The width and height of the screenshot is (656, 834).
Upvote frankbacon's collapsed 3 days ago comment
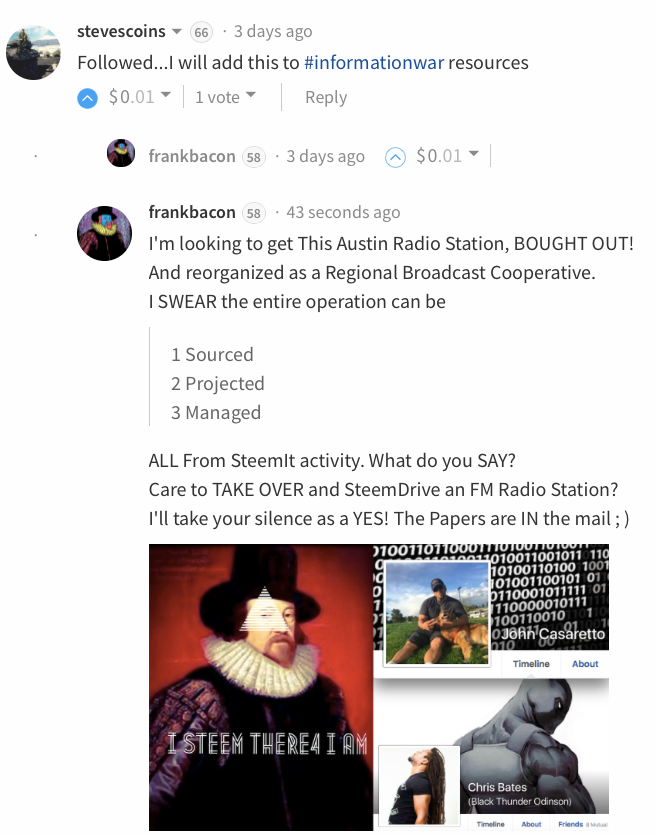395,157
